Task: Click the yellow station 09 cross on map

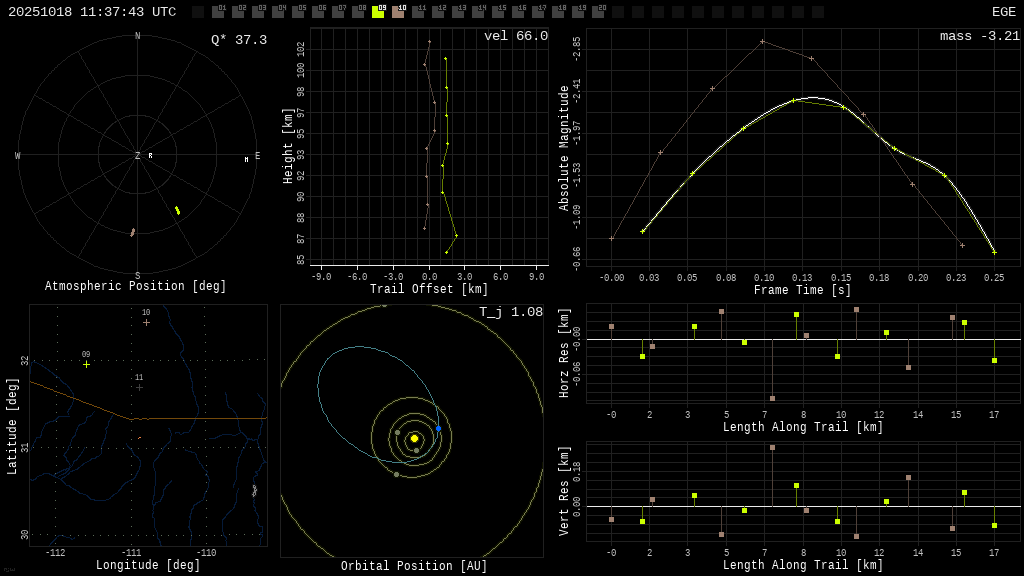Action: tap(86, 364)
